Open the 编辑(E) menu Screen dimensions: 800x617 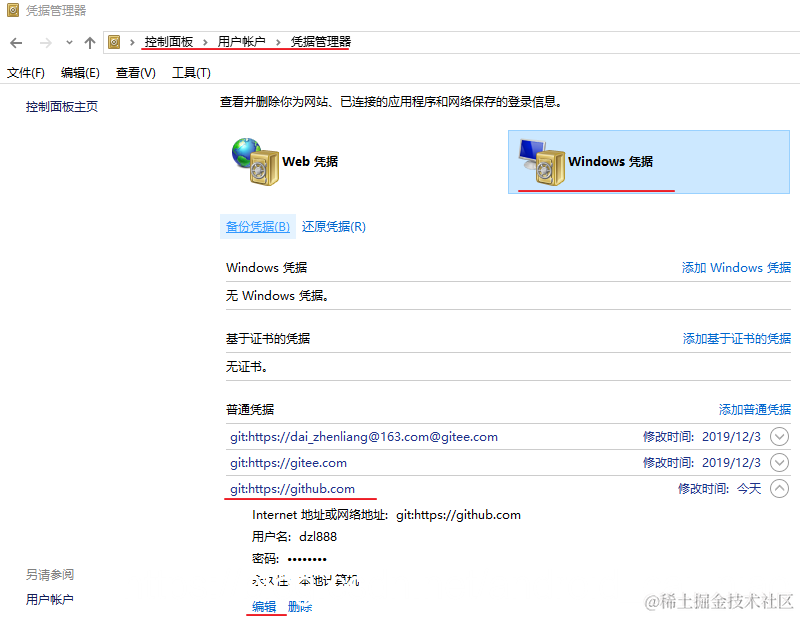[x=80, y=73]
